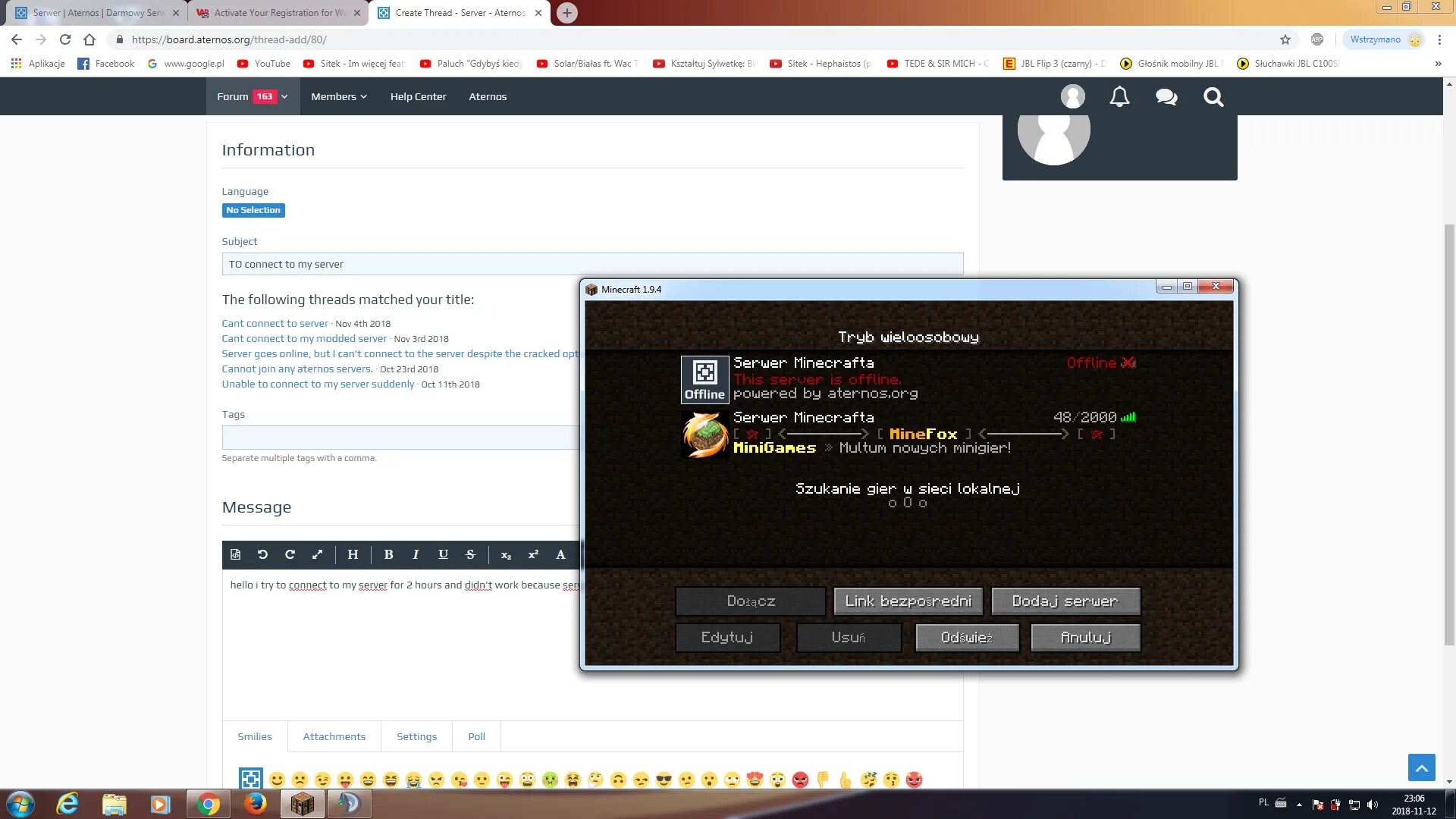Click the editor source view icon
The width and height of the screenshot is (1456, 819).
pos(235,554)
